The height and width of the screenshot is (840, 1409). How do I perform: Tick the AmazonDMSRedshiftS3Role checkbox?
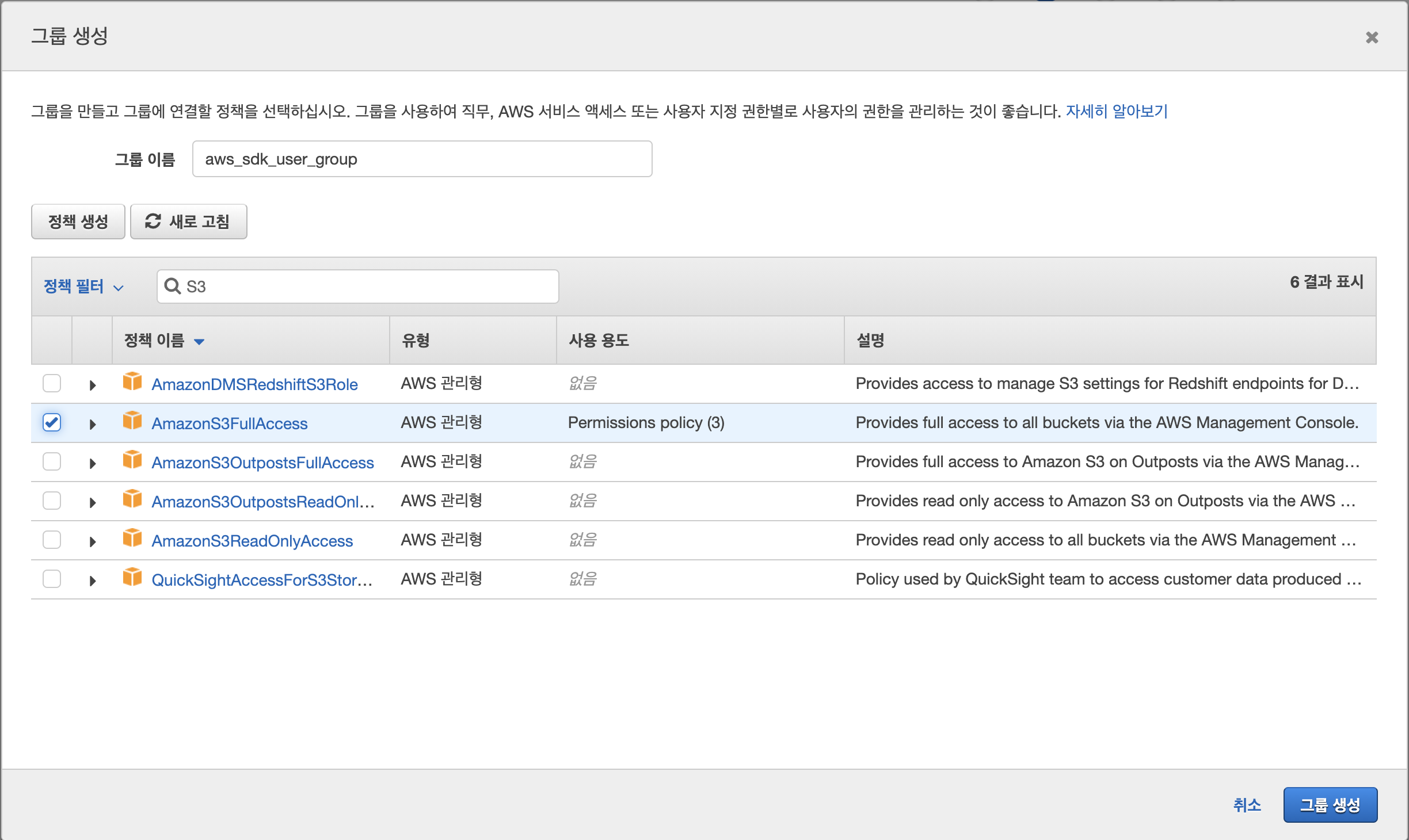pyautogui.click(x=52, y=384)
